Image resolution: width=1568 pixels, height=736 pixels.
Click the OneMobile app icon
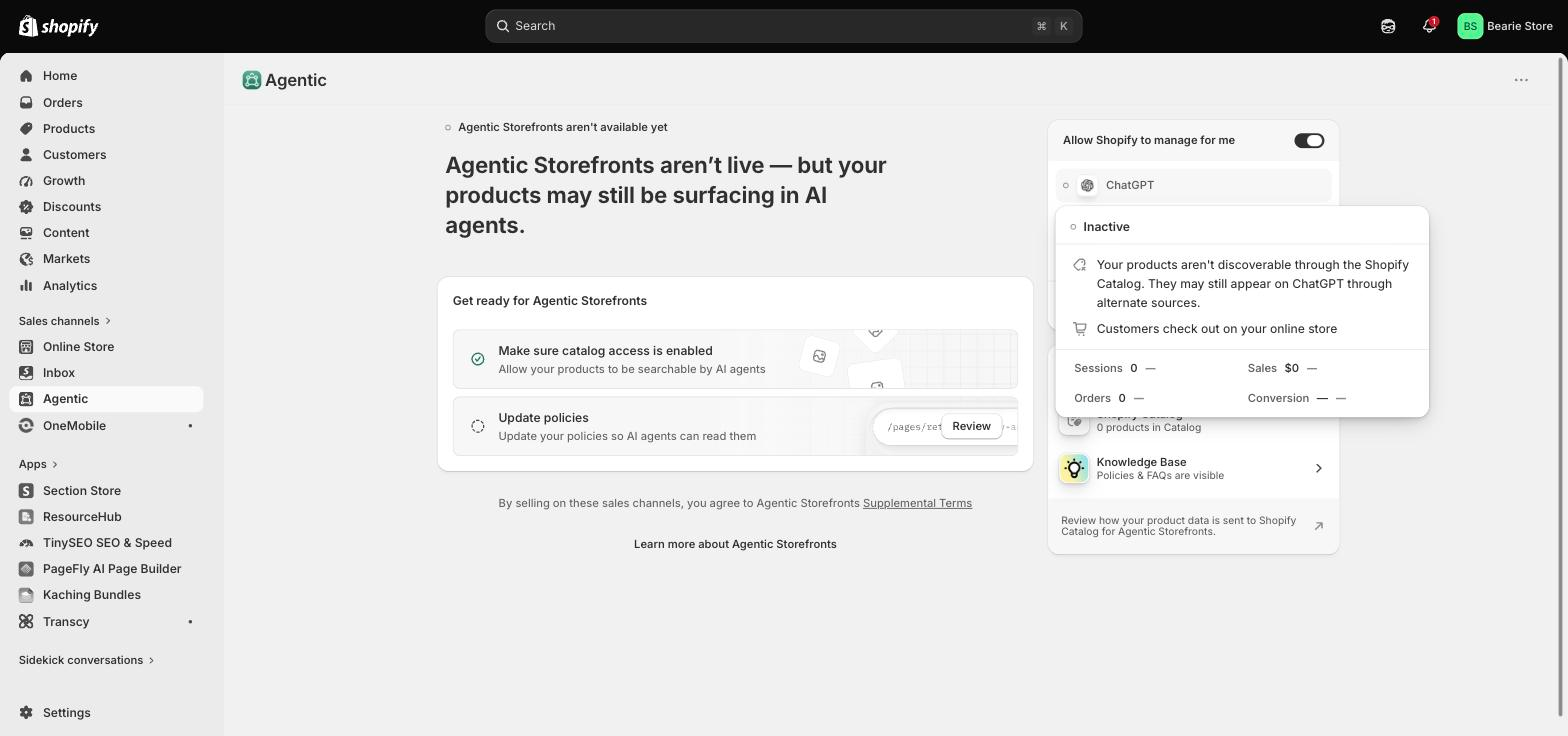[x=26, y=425]
